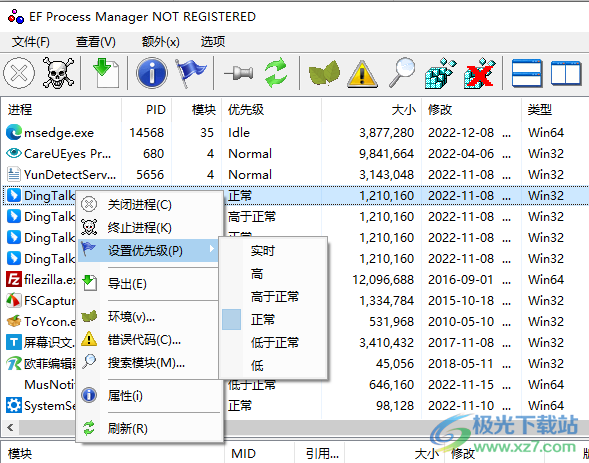Click the green leaves environment toolbar icon
Viewport: 589px width, 463px height.
(324, 73)
